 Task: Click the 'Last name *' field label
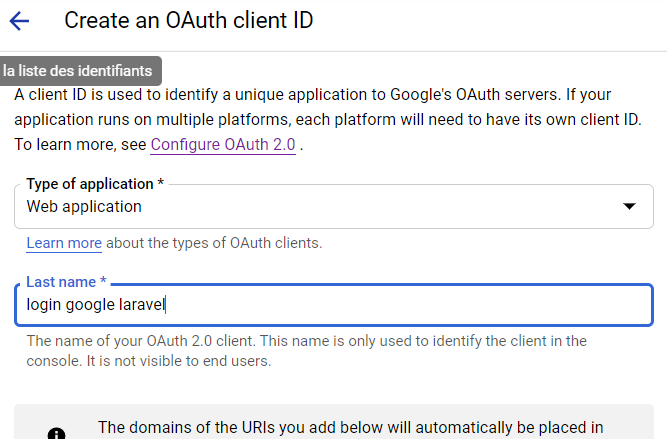pos(66,282)
